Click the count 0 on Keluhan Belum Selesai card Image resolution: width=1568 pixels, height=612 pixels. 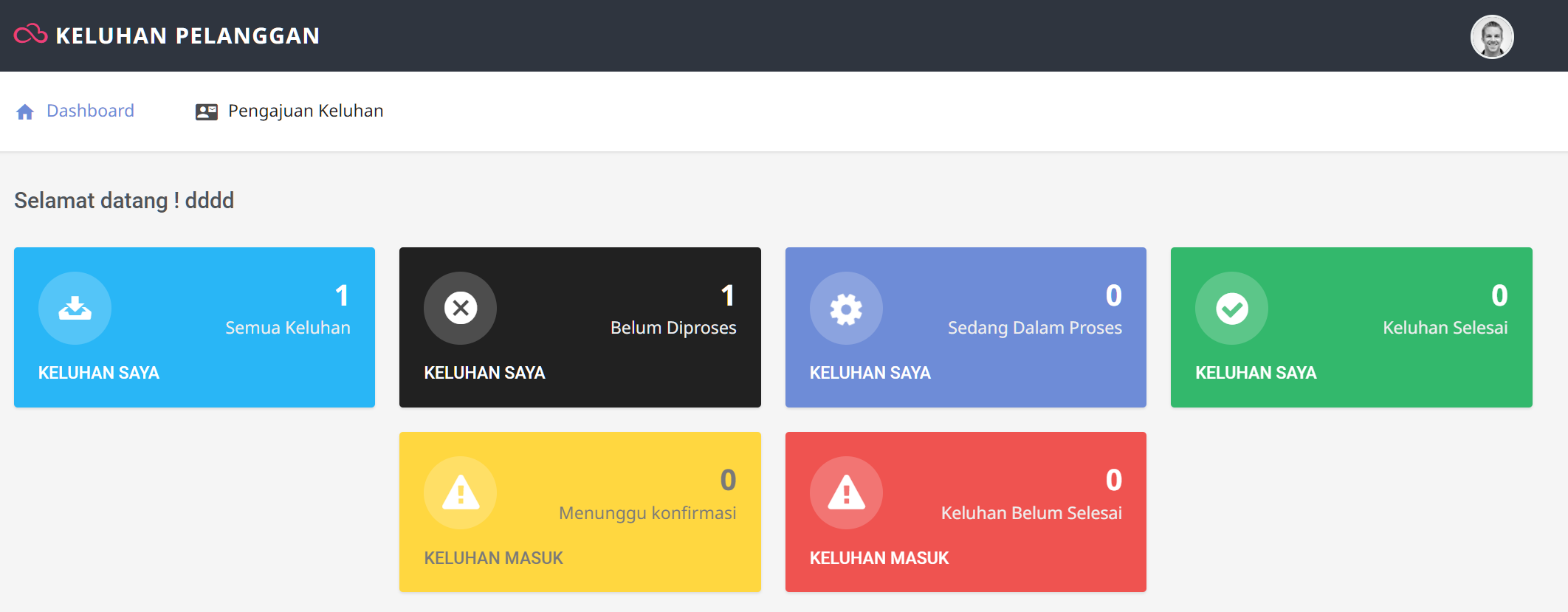pos(1114,481)
